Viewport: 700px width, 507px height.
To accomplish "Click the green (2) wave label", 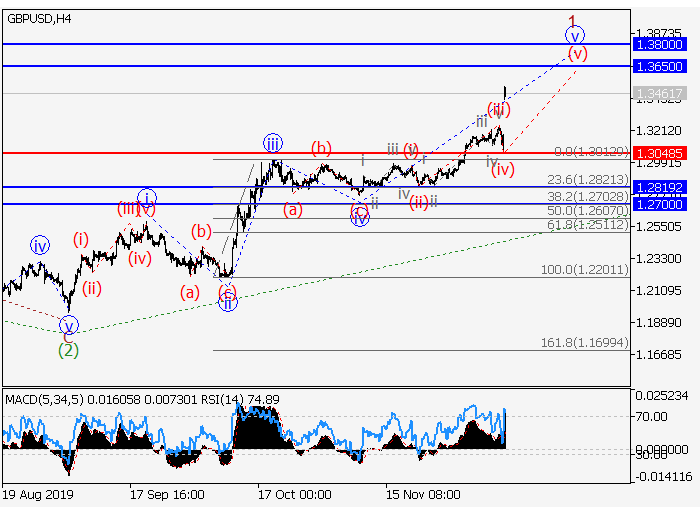I will pos(68,350).
